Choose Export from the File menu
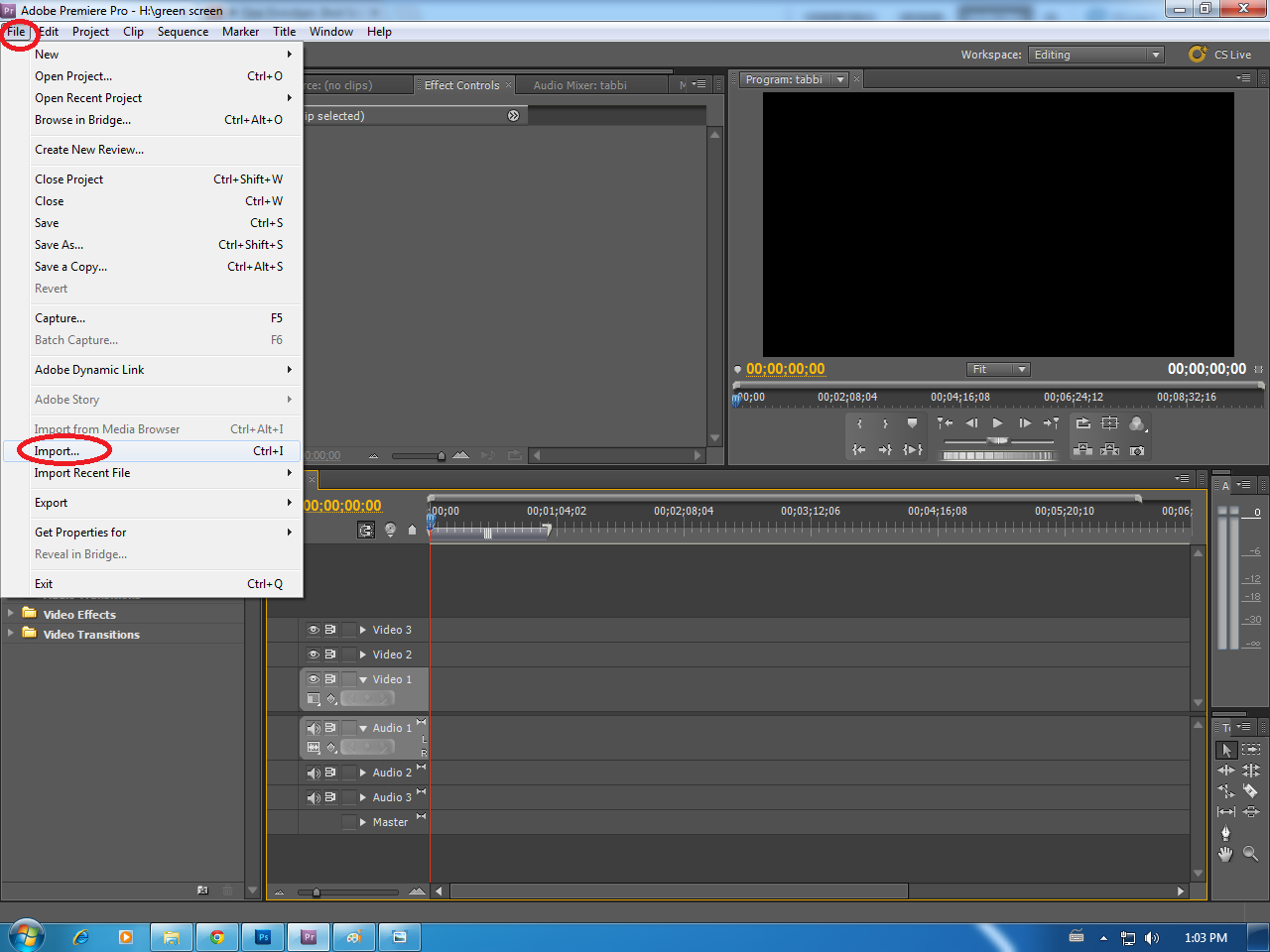1270x952 pixels. [152, 503]
